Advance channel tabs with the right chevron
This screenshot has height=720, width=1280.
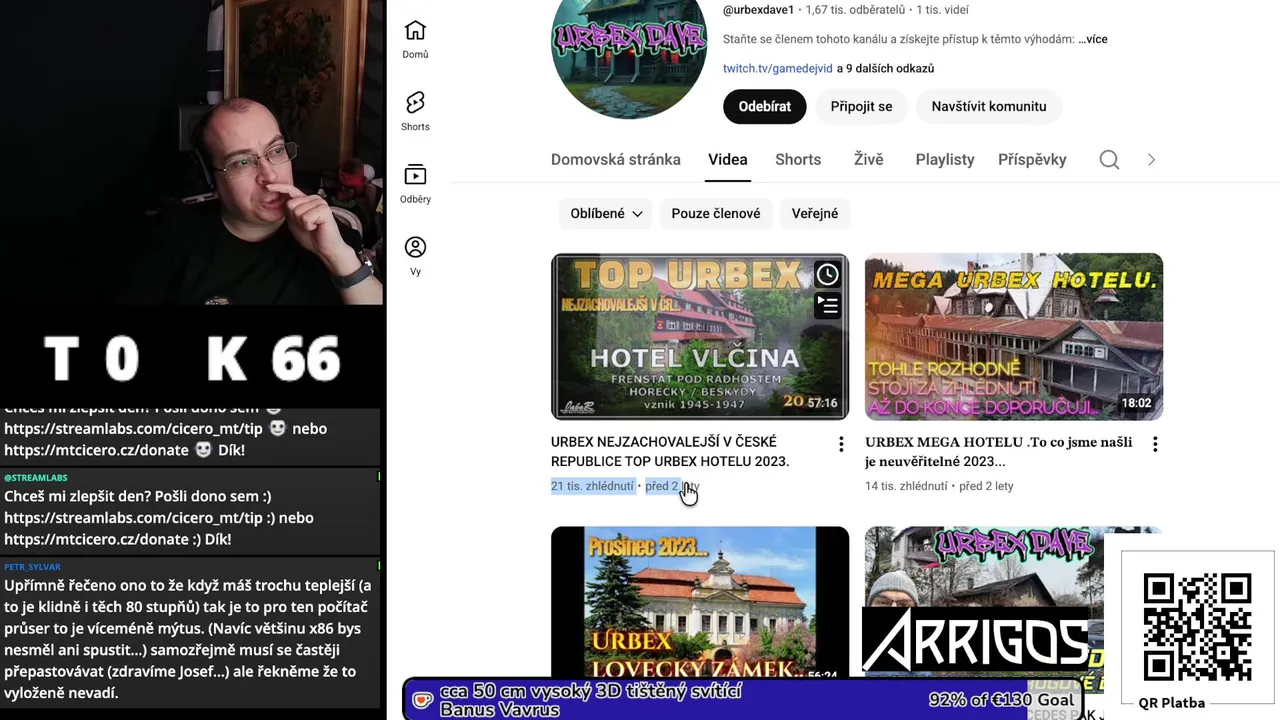pyautogui.click(x=1151, y=160)
